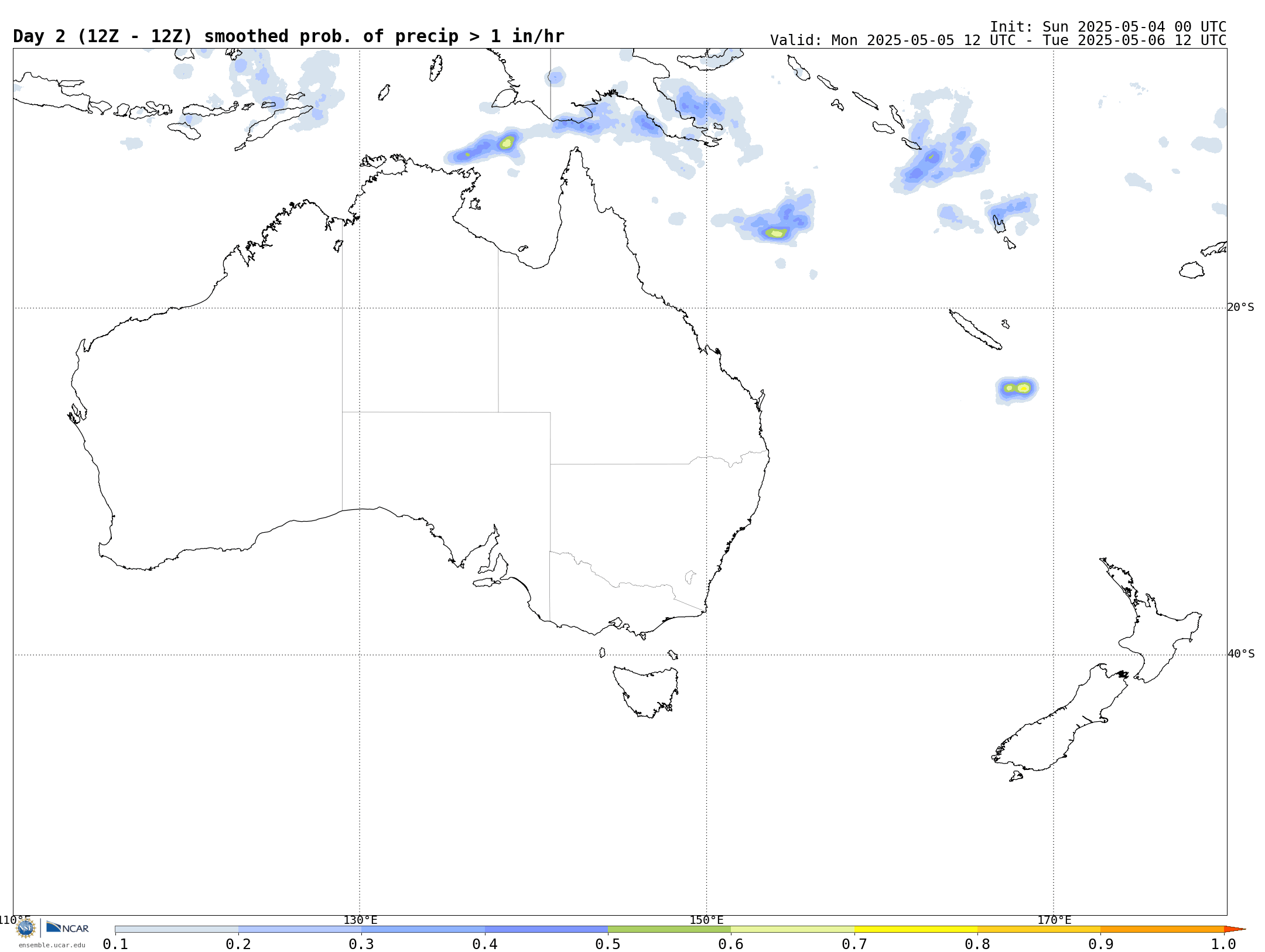Pick the 0.6–0.7 pale yellow colorbar segment

(792, 929)
